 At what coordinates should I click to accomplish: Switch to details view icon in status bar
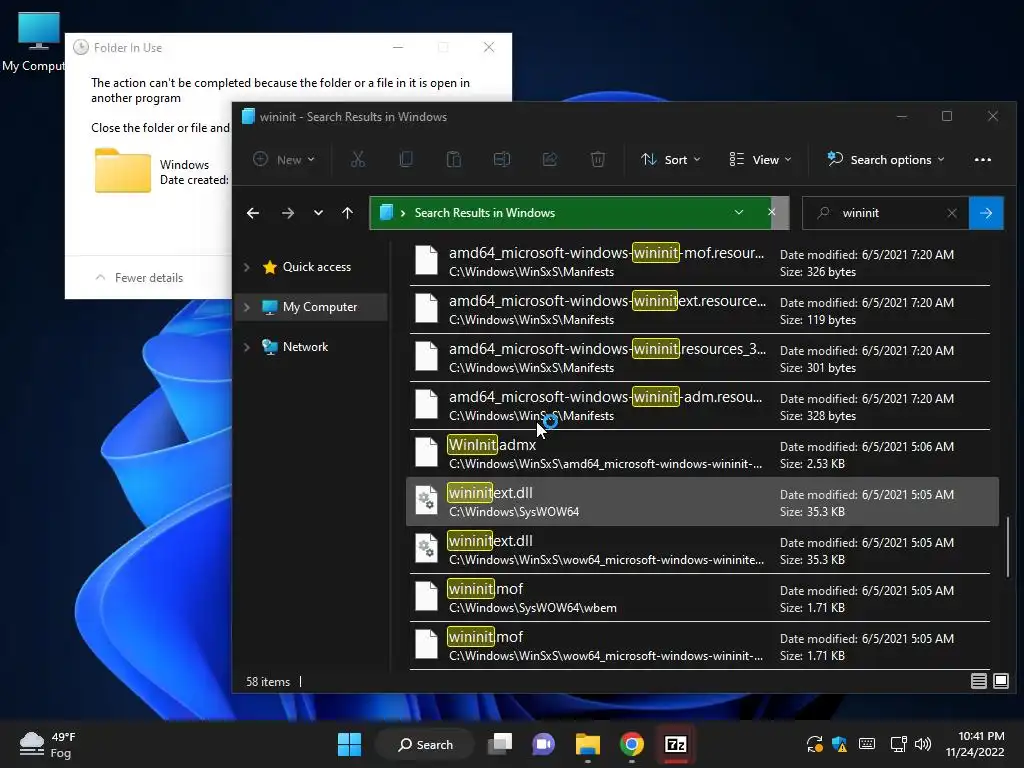coord(978,681)
